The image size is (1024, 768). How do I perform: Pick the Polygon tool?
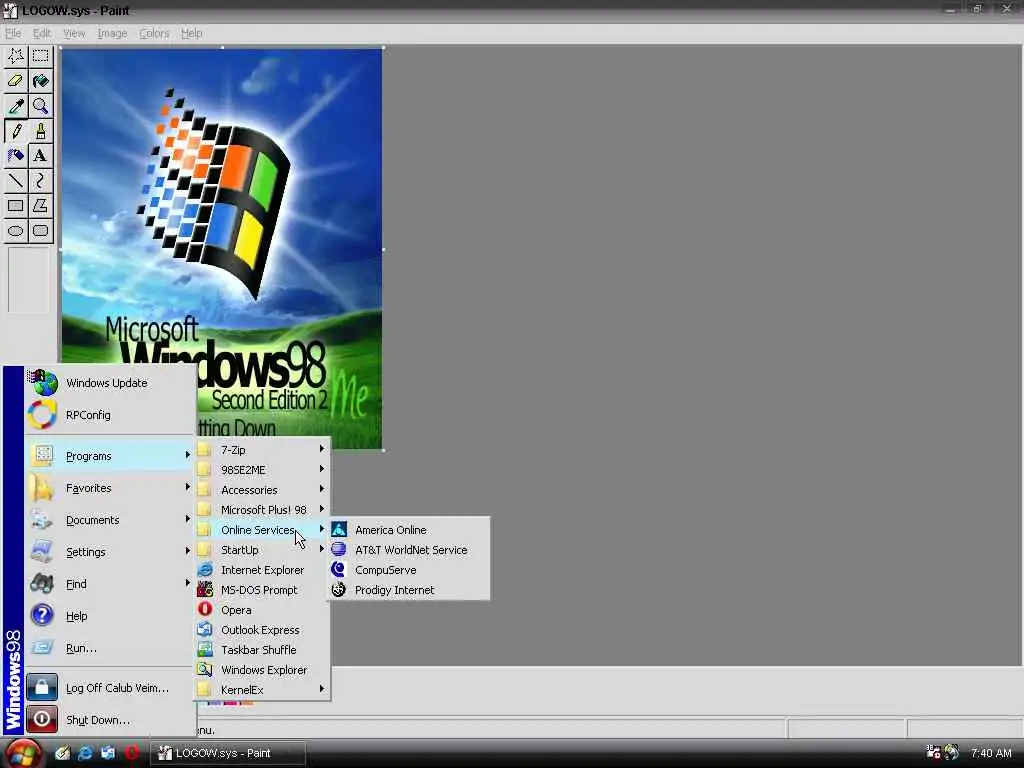click(40, 206)
